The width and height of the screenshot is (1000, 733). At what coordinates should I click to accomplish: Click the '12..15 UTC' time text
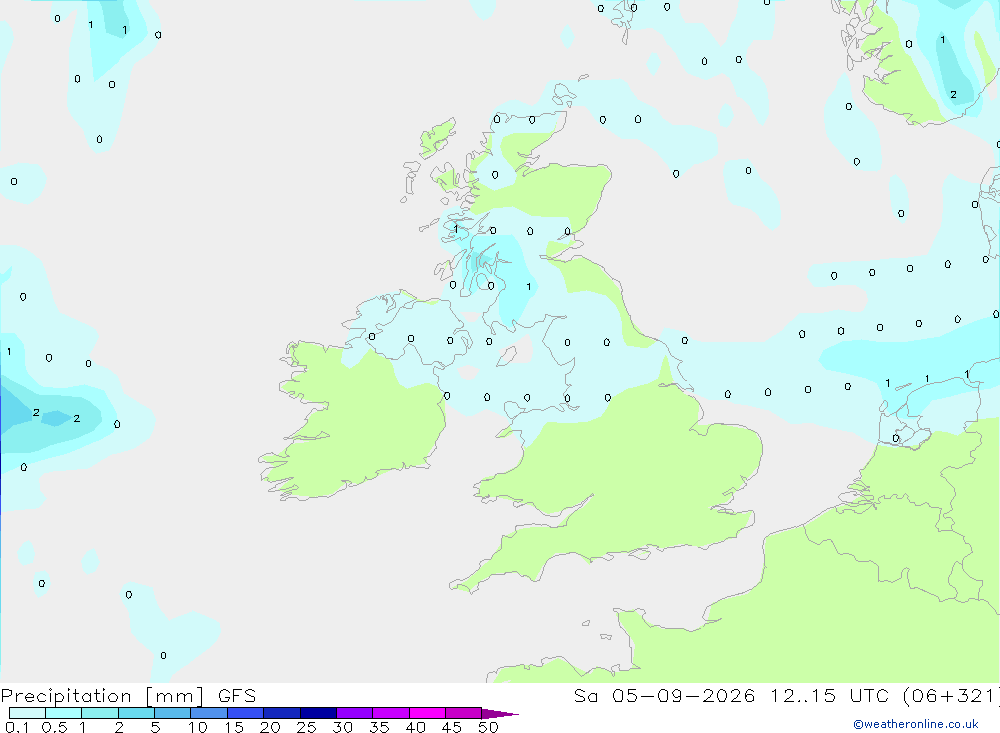(828, 696)
